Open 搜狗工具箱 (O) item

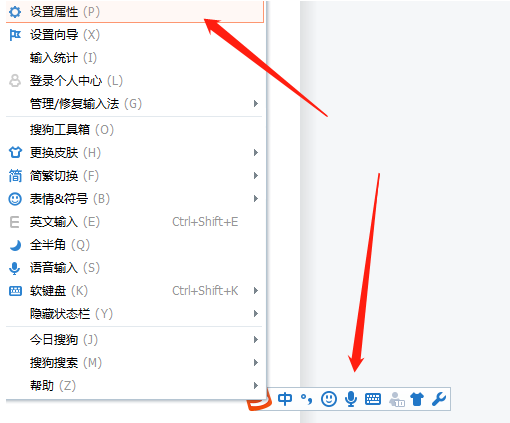click(x=134, y=130)
